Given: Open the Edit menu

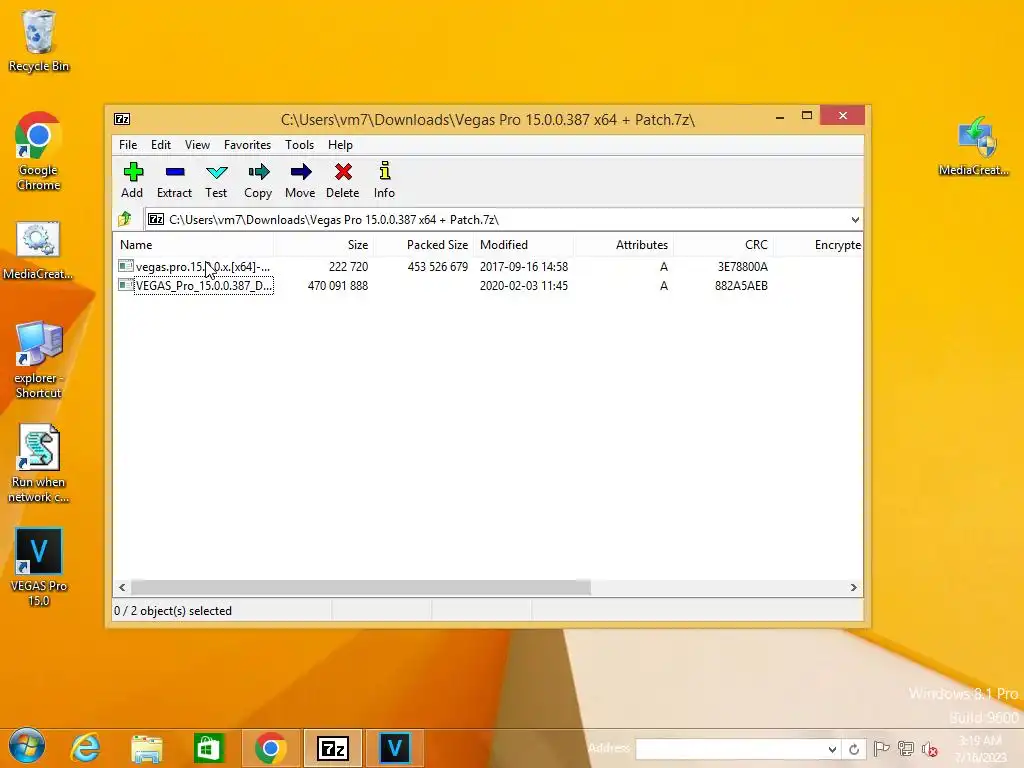Looking at the screenshot, I should 161,145.
